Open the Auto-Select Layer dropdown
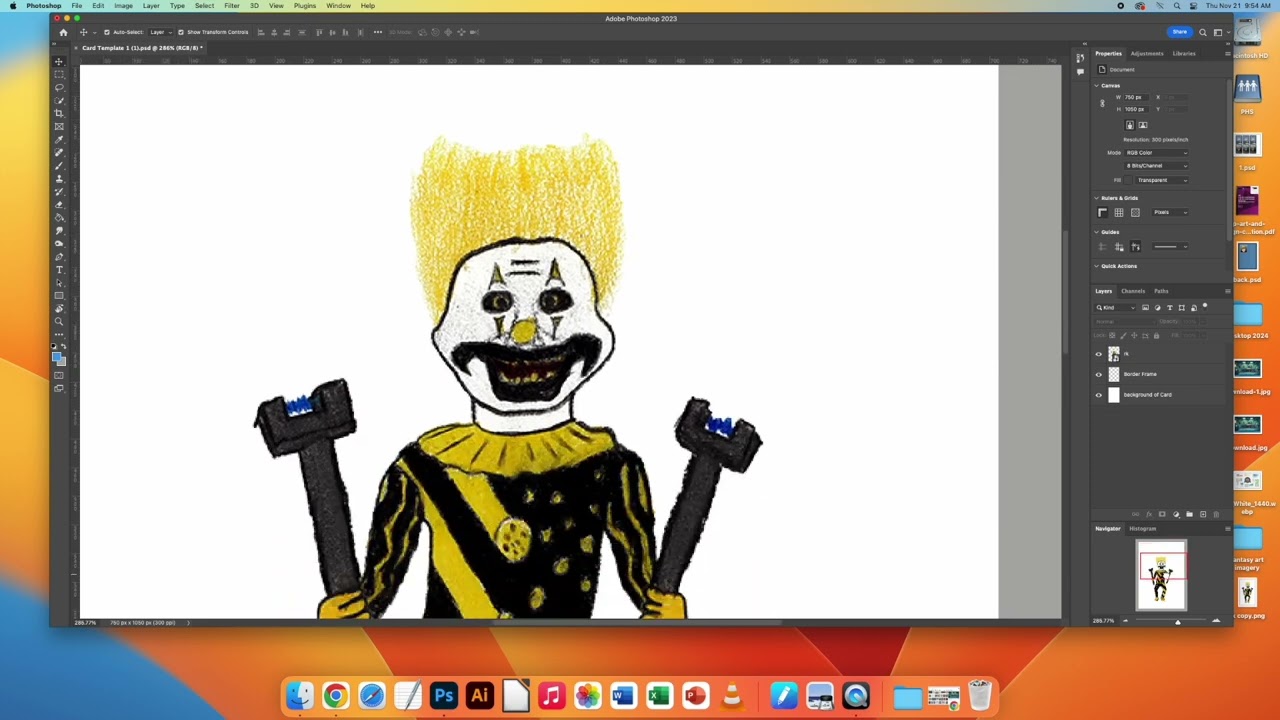The height and width of the screenshot is (720, 1280). 159,32
